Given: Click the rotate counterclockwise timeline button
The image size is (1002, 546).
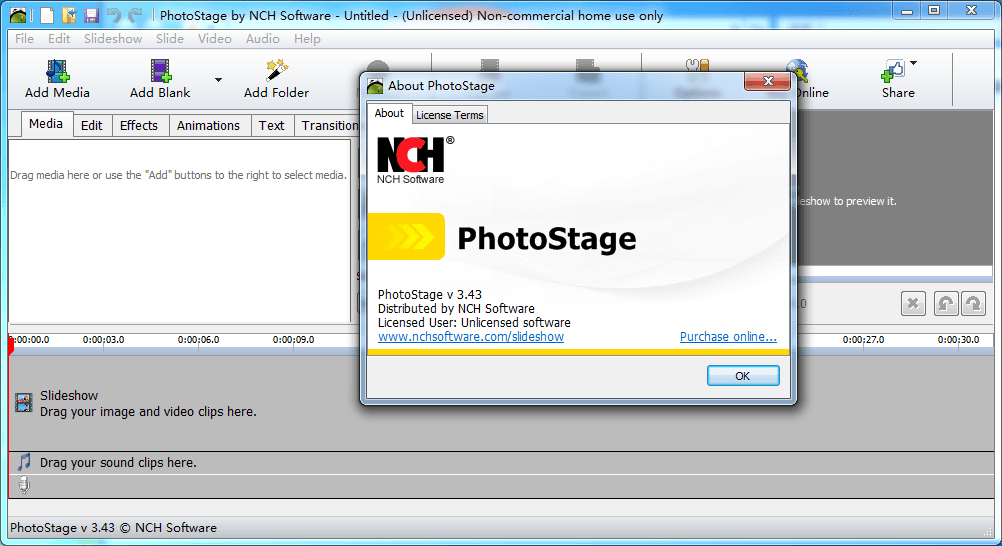Looking at the screenshot, I should point(946,304).
